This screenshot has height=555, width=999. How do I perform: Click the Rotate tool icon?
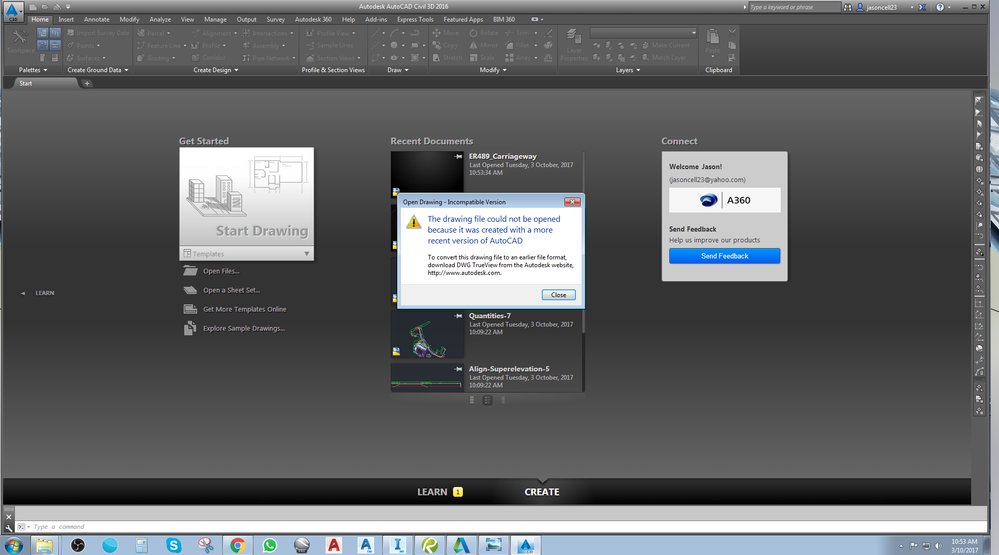473,32
